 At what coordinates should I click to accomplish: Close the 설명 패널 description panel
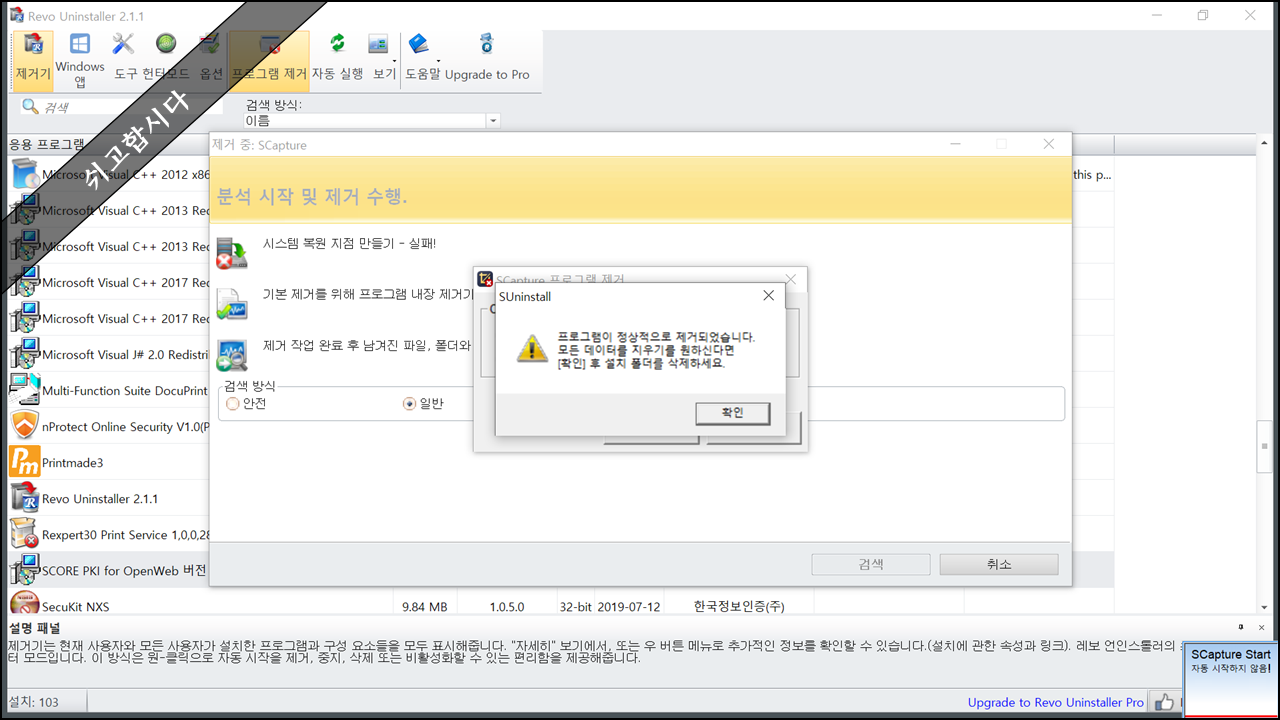1264,627
